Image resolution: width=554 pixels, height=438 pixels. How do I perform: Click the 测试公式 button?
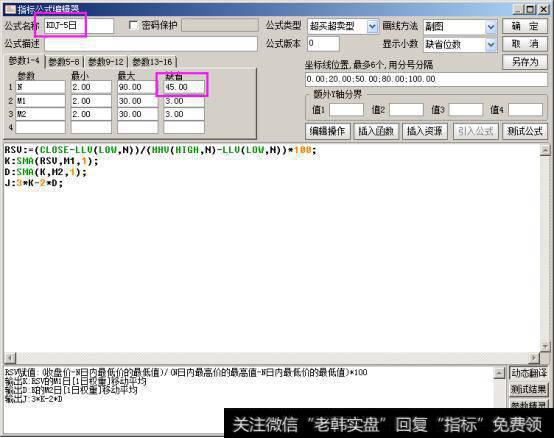525,131
